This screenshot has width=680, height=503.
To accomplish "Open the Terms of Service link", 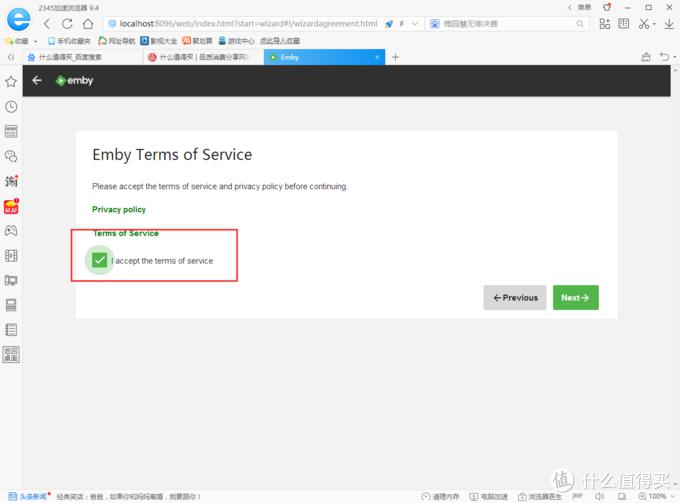I will pos(126,233).
